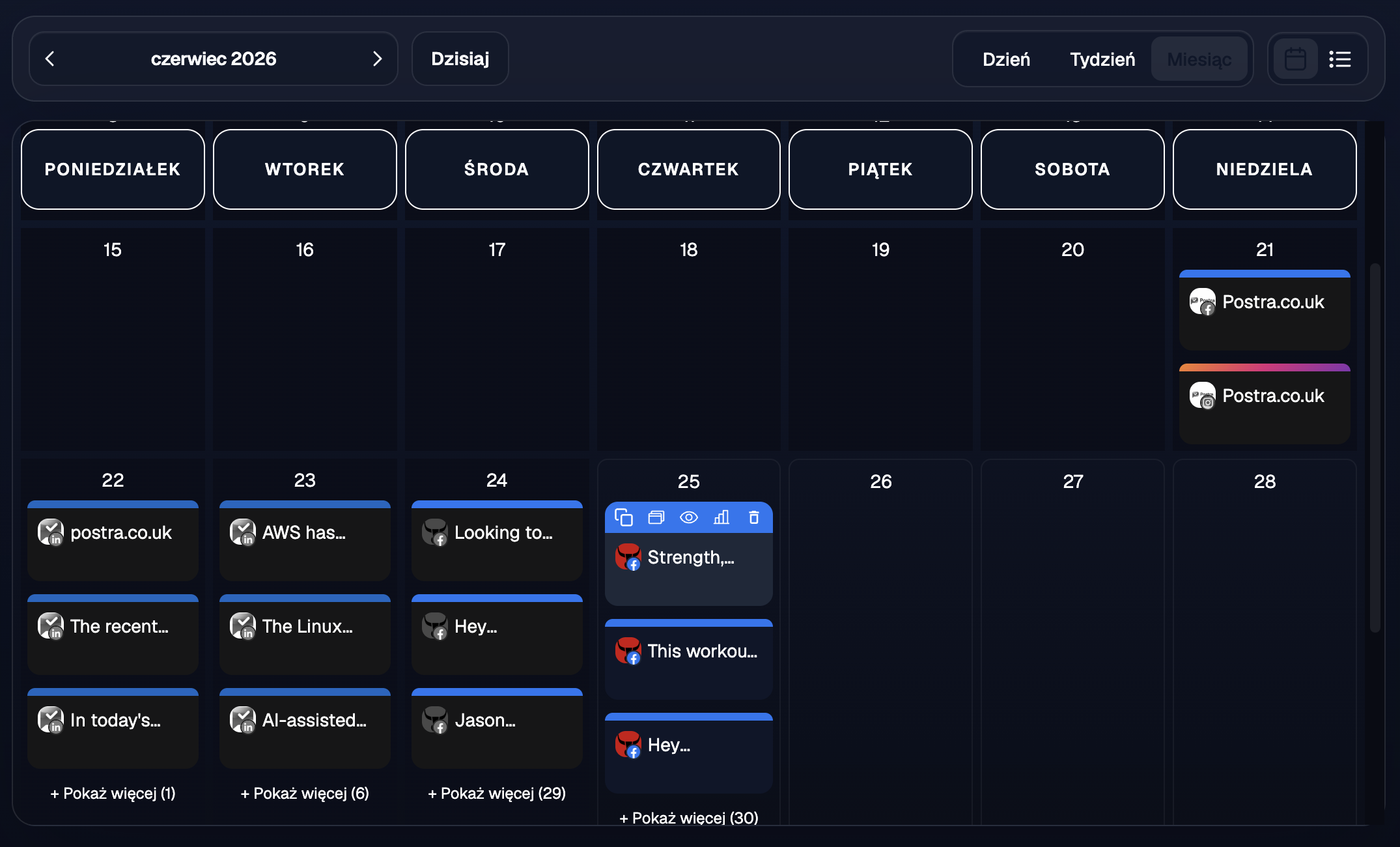
Task: Go to next month with right chevron
Action: [x=377, y=59]
